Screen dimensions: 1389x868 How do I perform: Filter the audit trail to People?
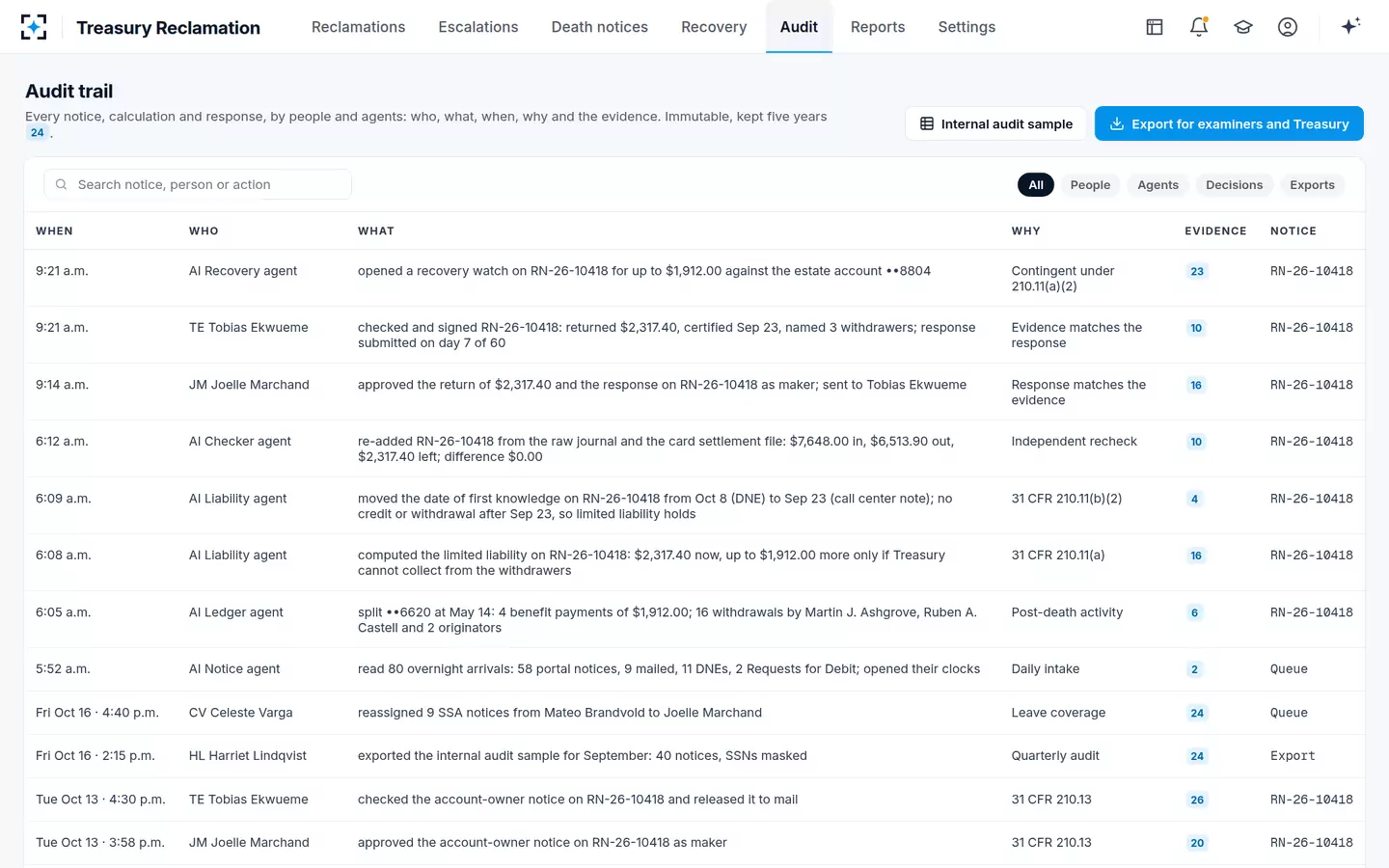tap(1090, 185)
